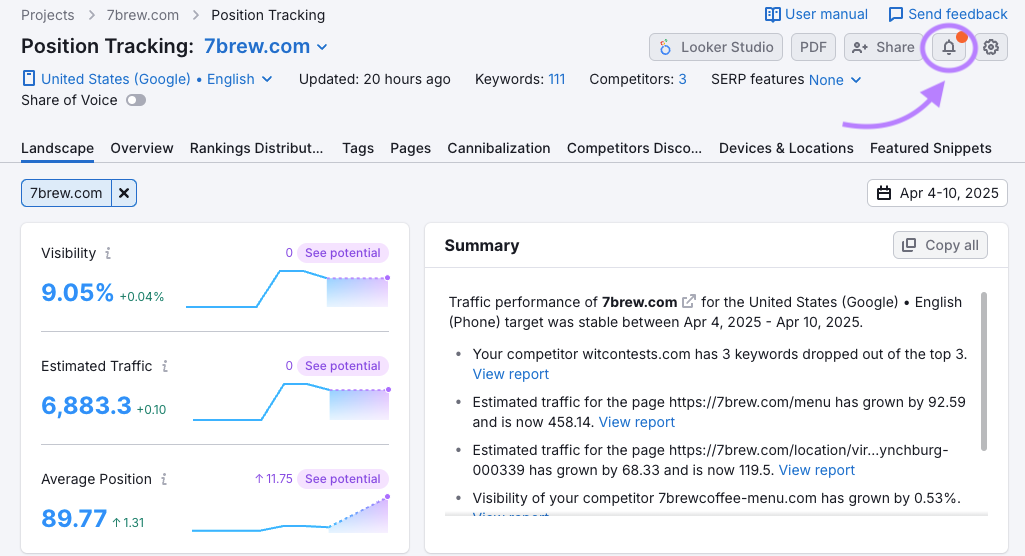Screen dimensions: 1025x556
Task: Open the Featured Snippets tab
Action: tap(930, 148)
